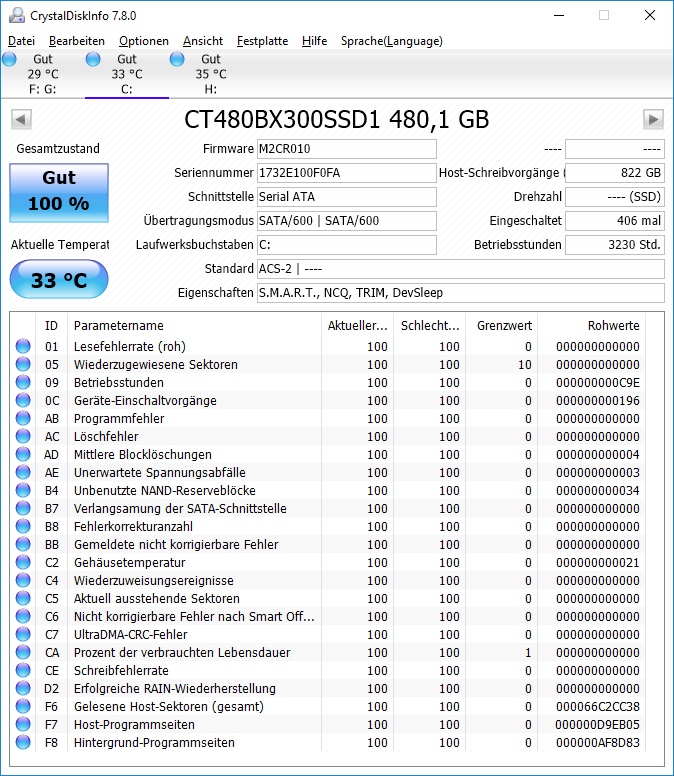Screen dimensions: 674x776
Task: Click the Parametername column header
Action: click(194, 326)
